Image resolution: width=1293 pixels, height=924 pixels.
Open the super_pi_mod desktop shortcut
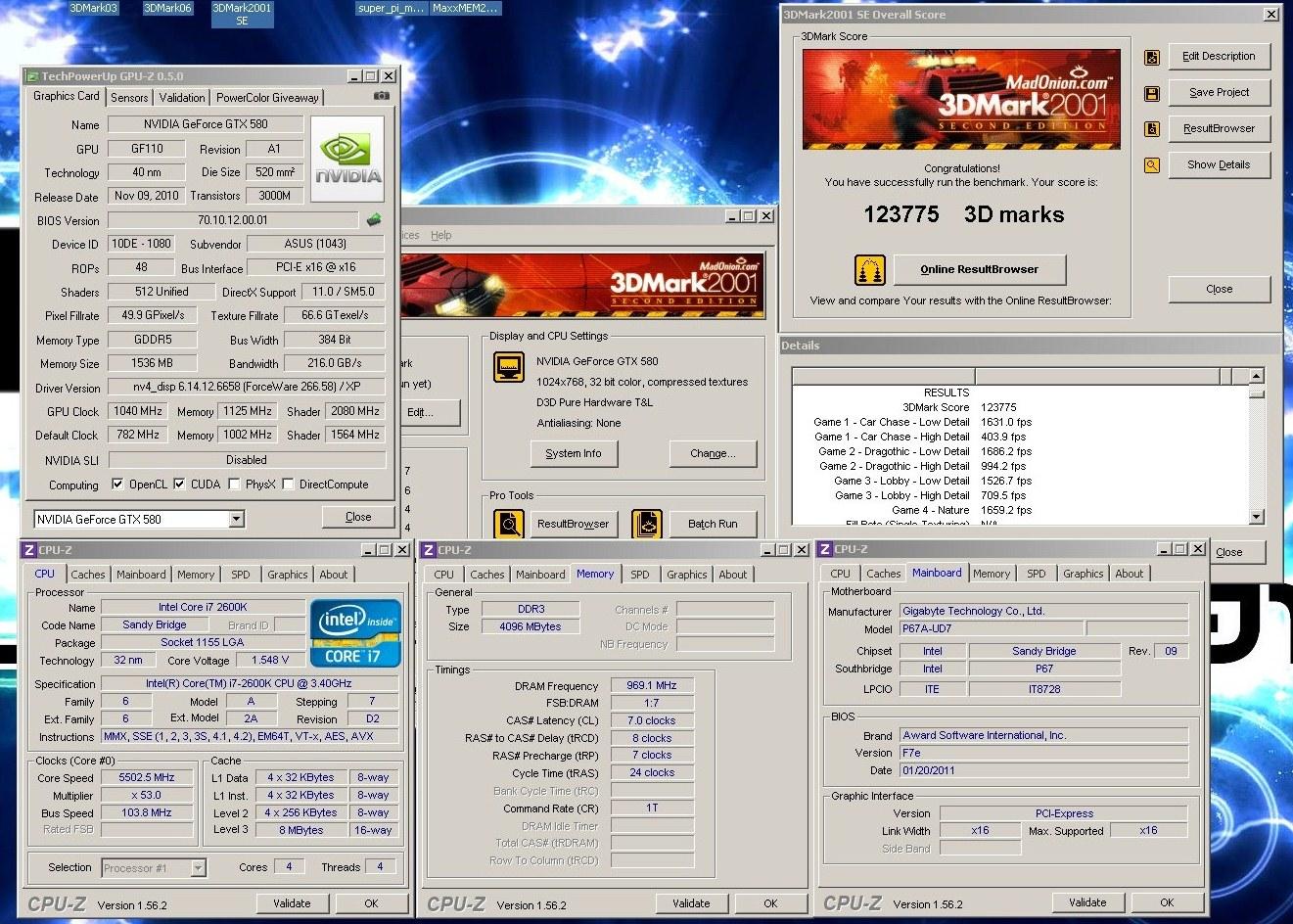pos(392,8)
